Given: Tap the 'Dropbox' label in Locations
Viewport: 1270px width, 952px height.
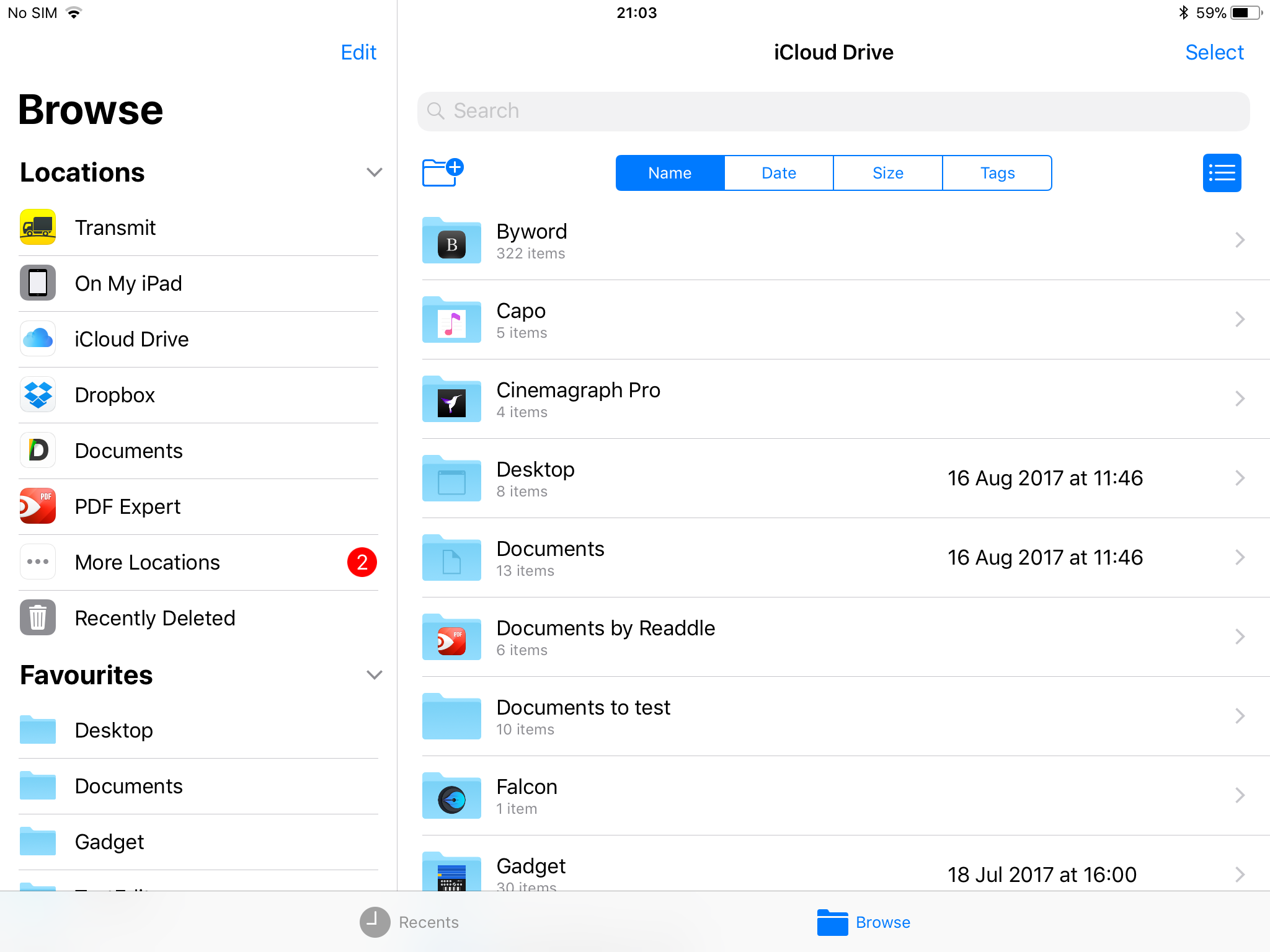Looking at the screenshot, I should point(115,395).
